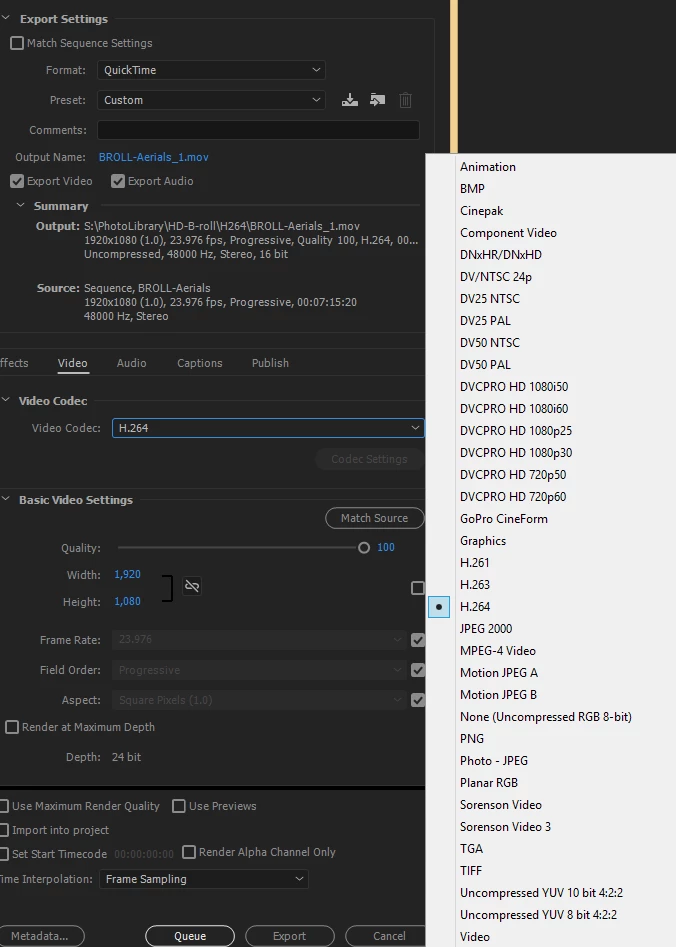Select DVCPRO HD 1080p30 codec
The height and width of the screenshot is (947, 676).
click(516, 453)
